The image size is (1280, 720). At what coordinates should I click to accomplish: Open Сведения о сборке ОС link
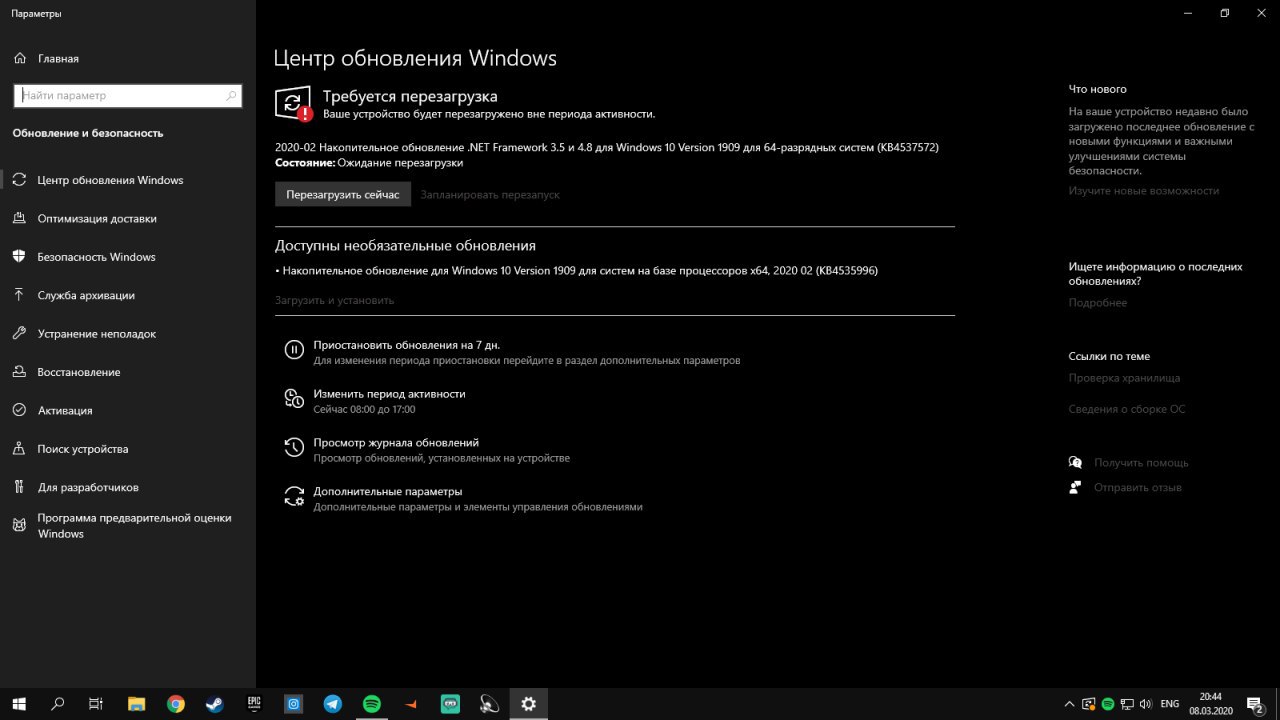pos(1126,409)
